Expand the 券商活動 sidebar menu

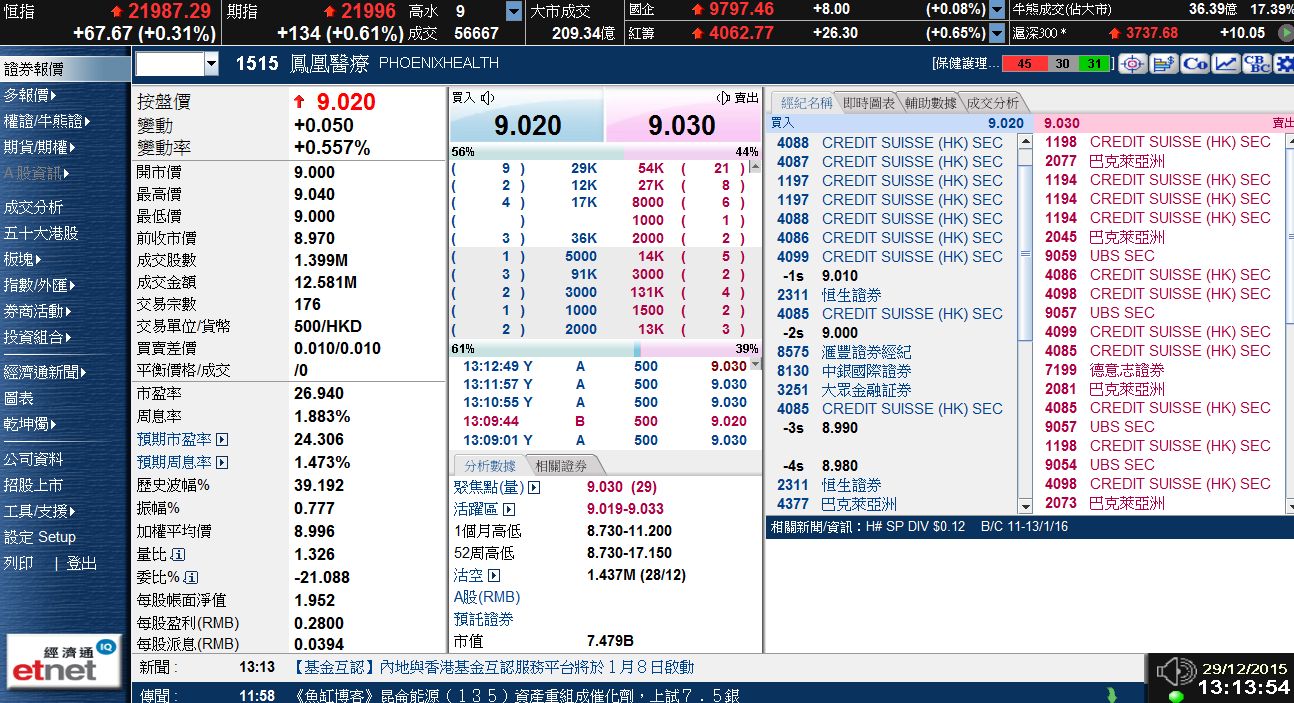(x=37, y=312)
